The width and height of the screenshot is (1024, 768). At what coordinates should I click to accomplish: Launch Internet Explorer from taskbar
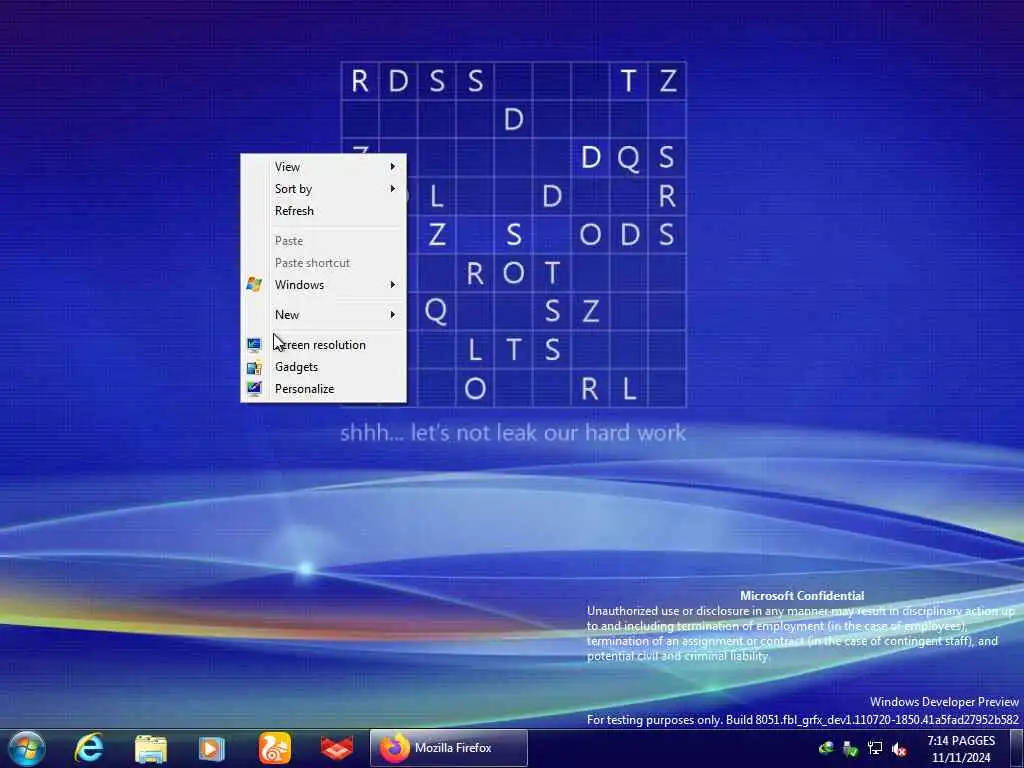tap(89, 748)
